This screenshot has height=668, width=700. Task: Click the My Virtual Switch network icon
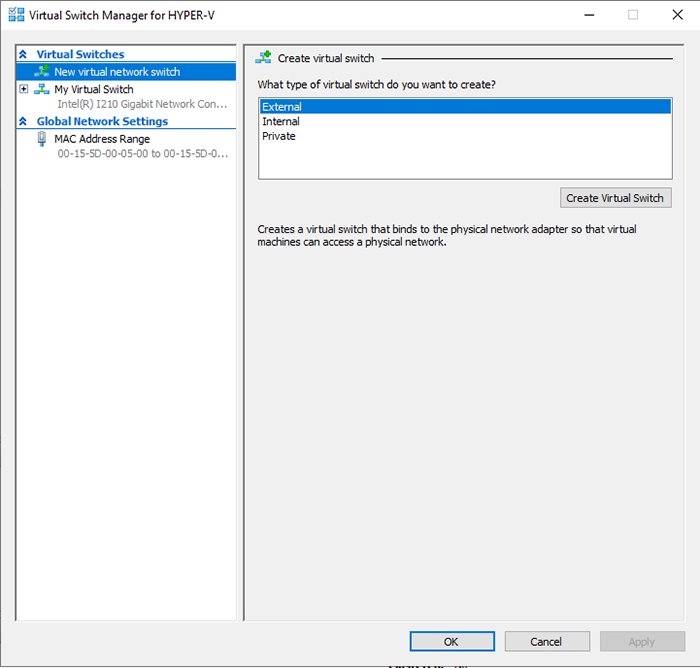pyautogui.click(x=42, y=89)
